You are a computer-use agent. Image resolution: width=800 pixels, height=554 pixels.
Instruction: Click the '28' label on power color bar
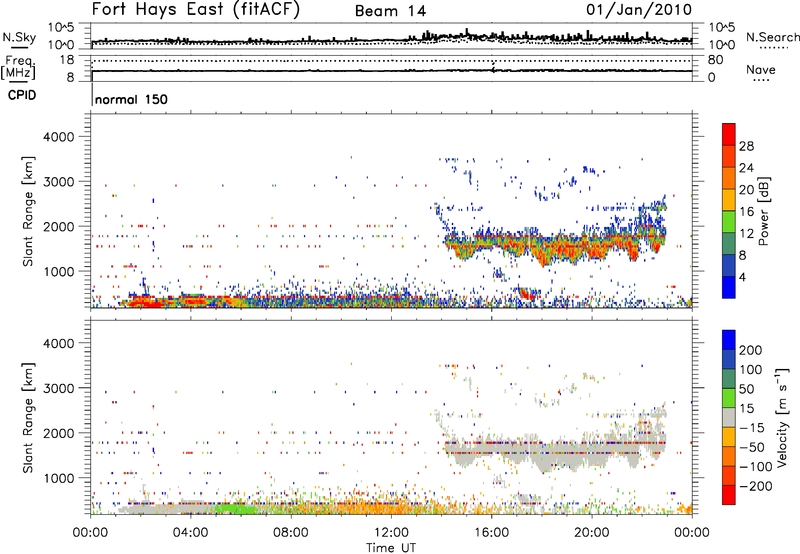click(746, 146)
